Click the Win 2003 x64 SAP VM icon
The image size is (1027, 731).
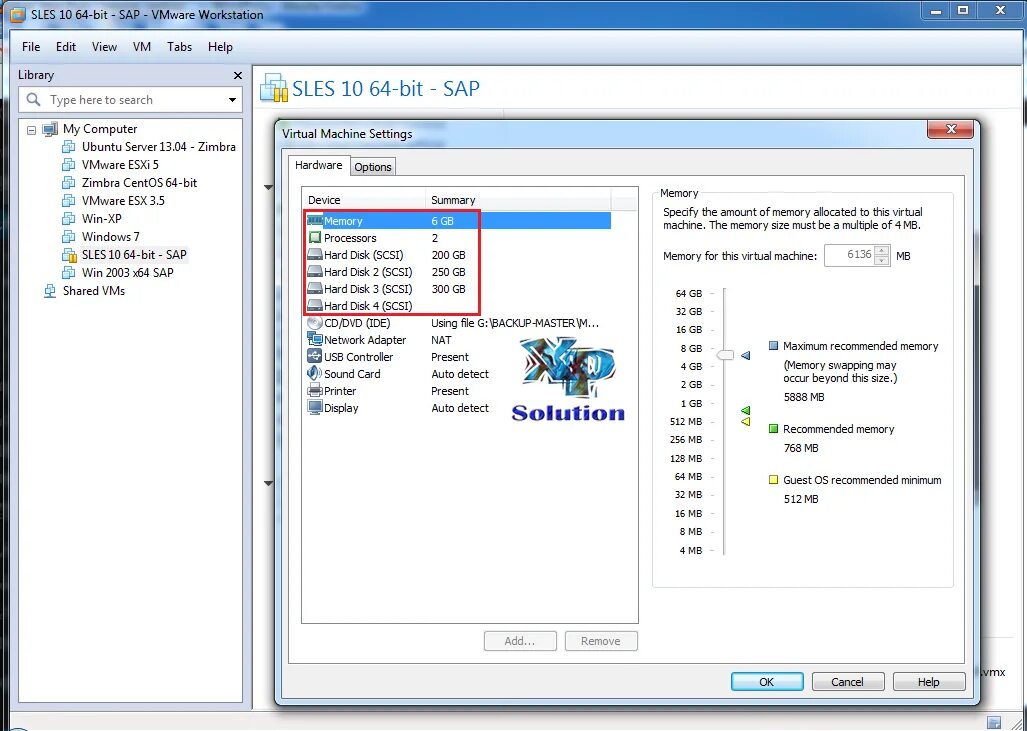pyautogui.click(x=68, y=272)
